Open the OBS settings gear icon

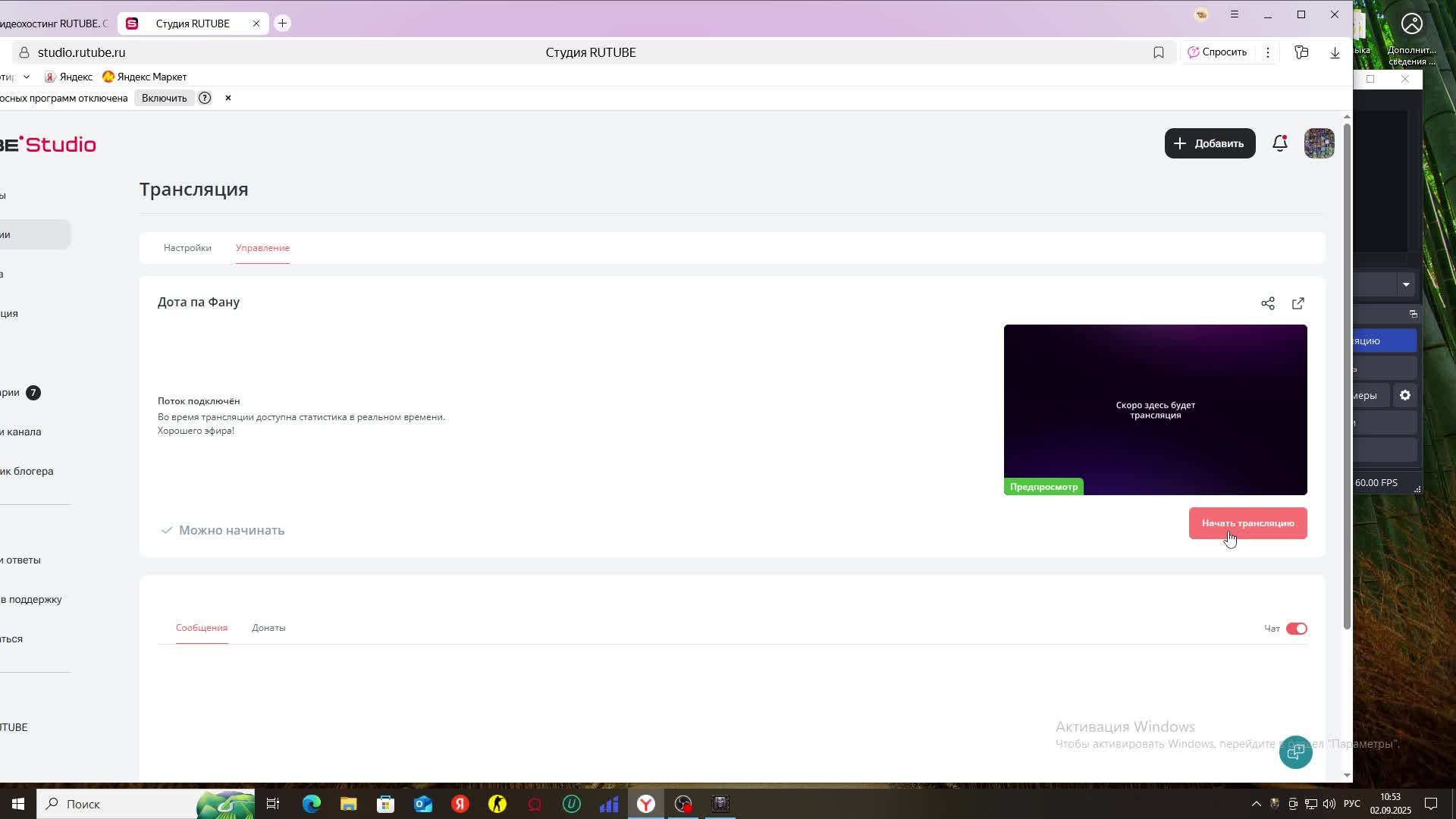click(1405, 395)
